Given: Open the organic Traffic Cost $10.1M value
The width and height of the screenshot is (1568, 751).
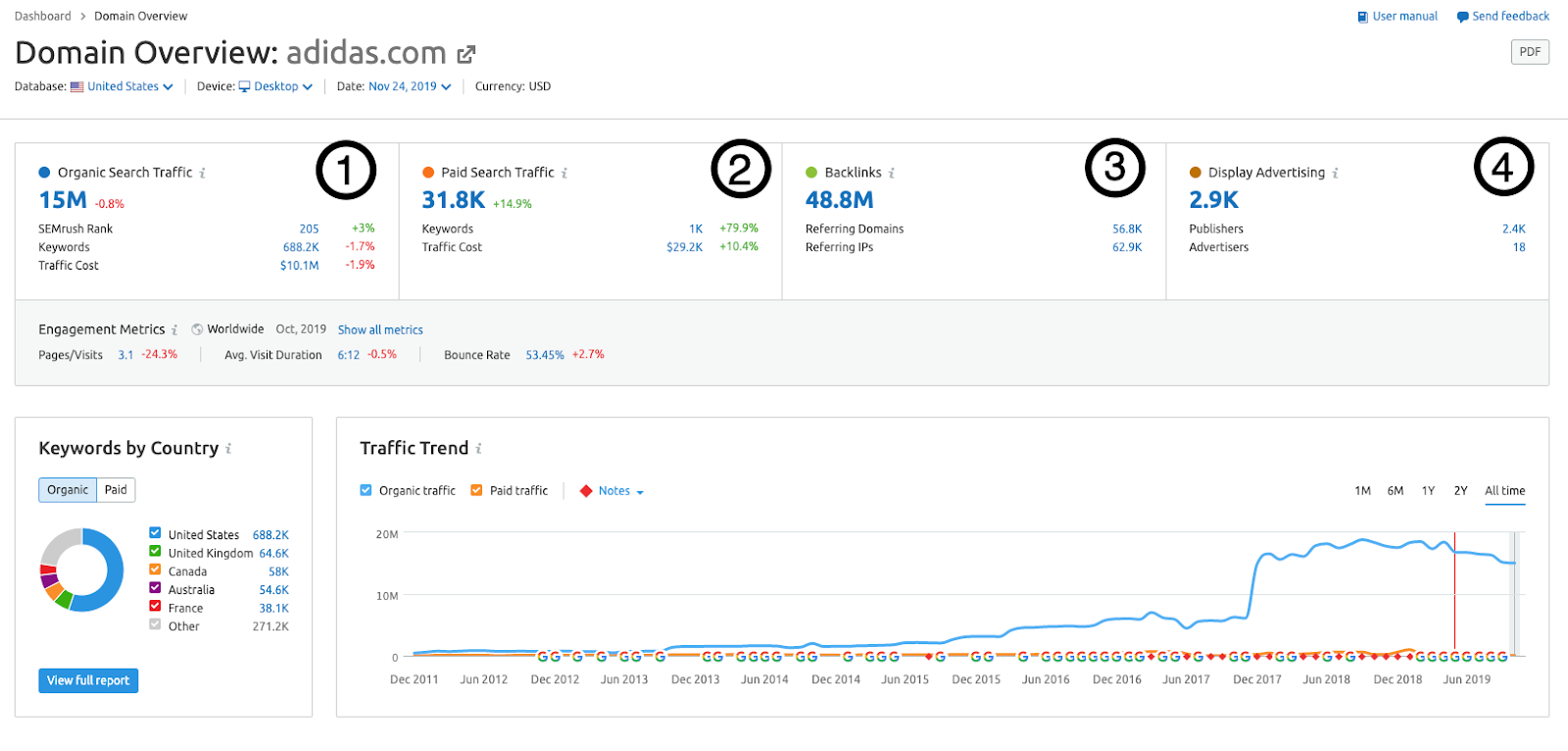Looking at the screenshot, I should (300, 266).
